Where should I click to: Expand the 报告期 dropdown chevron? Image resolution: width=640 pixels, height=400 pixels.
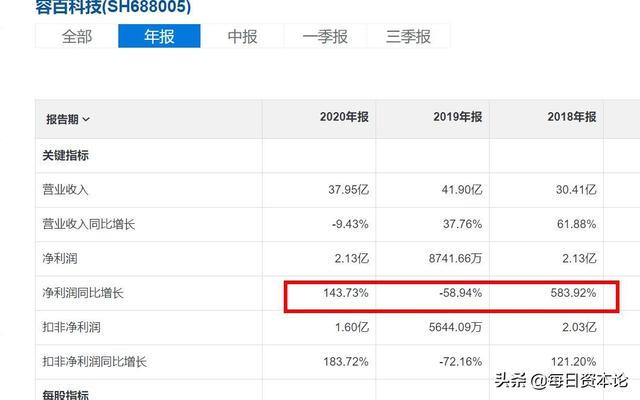pos(86,120)
